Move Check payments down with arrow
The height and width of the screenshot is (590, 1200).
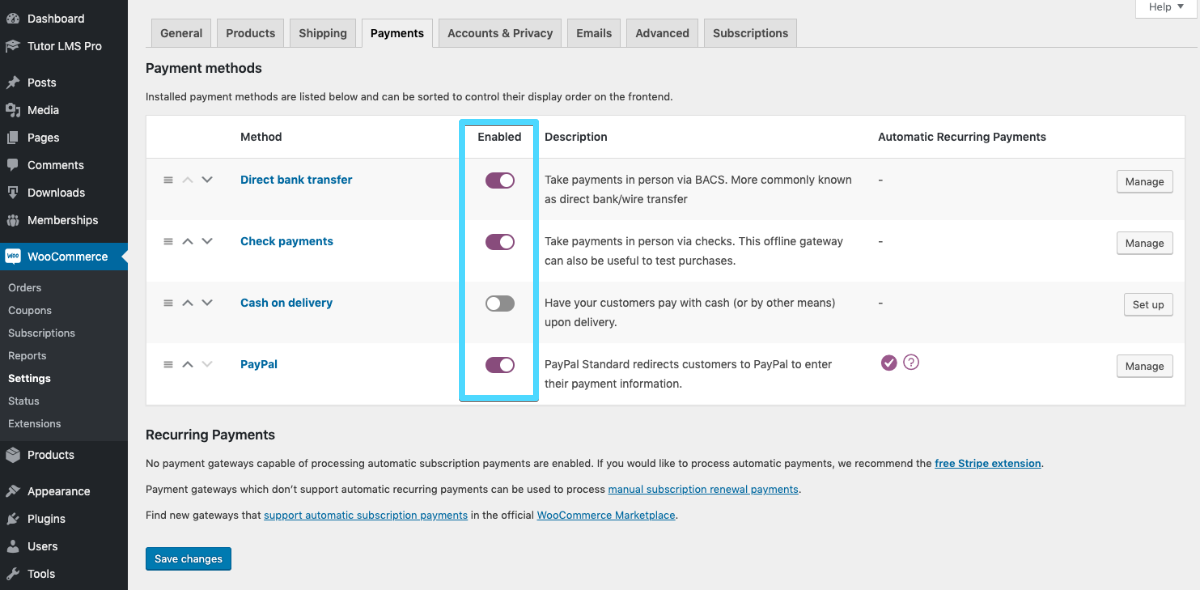point(207,241)
